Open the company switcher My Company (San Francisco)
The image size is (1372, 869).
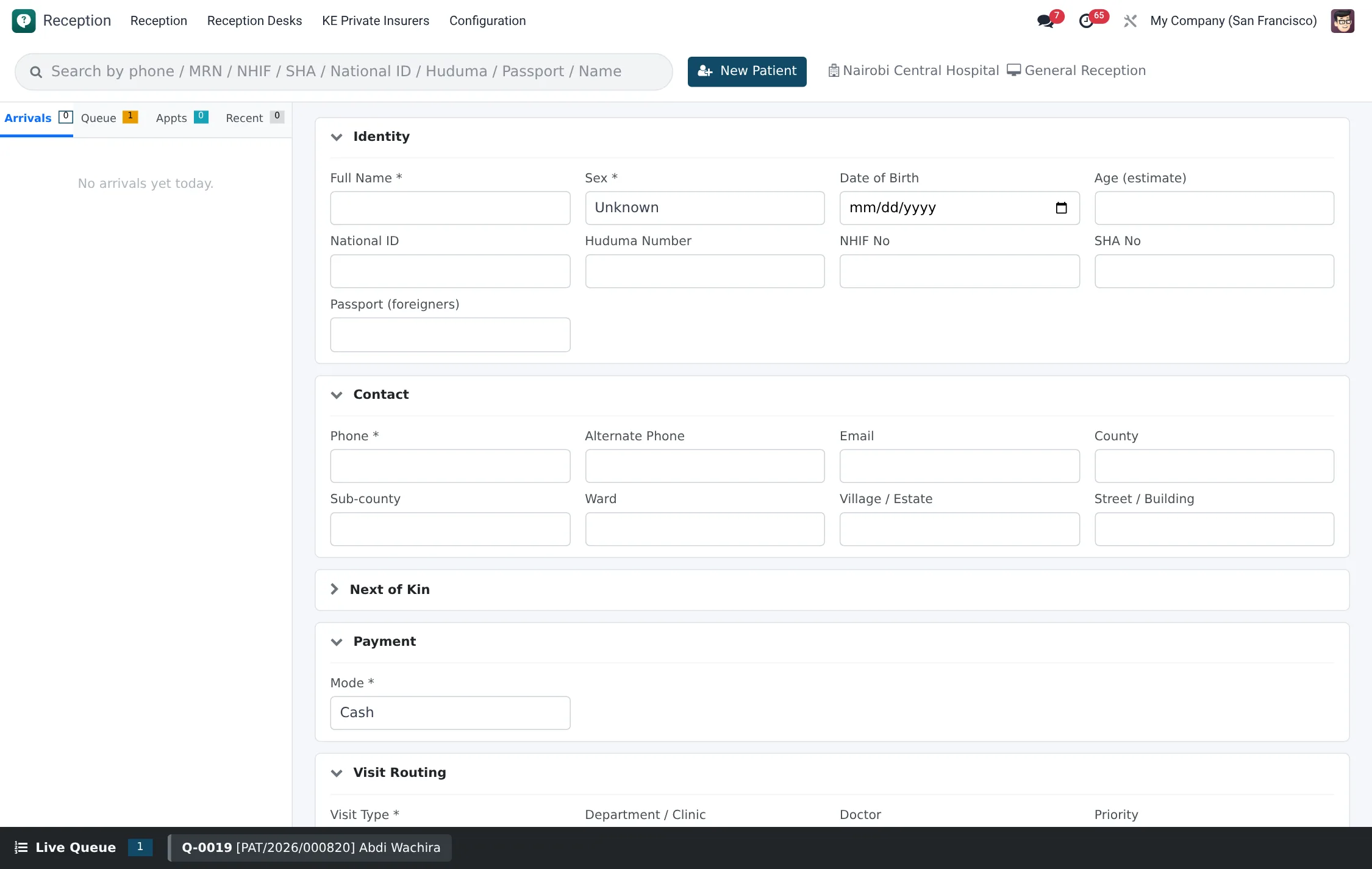1233,21
